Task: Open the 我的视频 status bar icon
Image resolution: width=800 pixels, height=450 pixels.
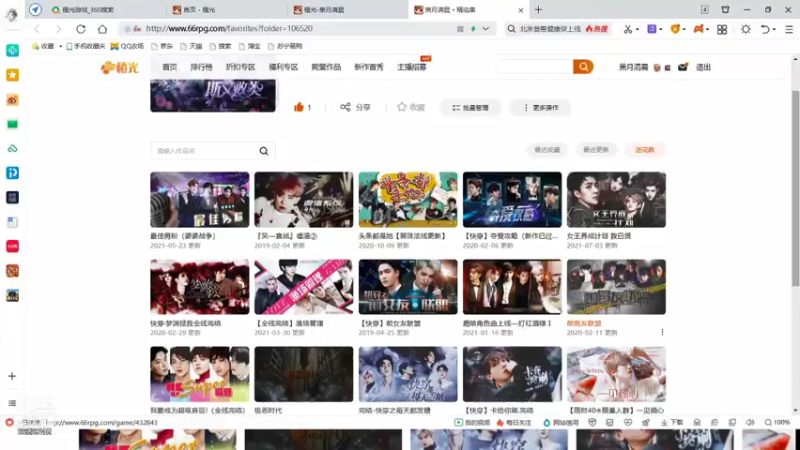Action: tap(472, 422)
